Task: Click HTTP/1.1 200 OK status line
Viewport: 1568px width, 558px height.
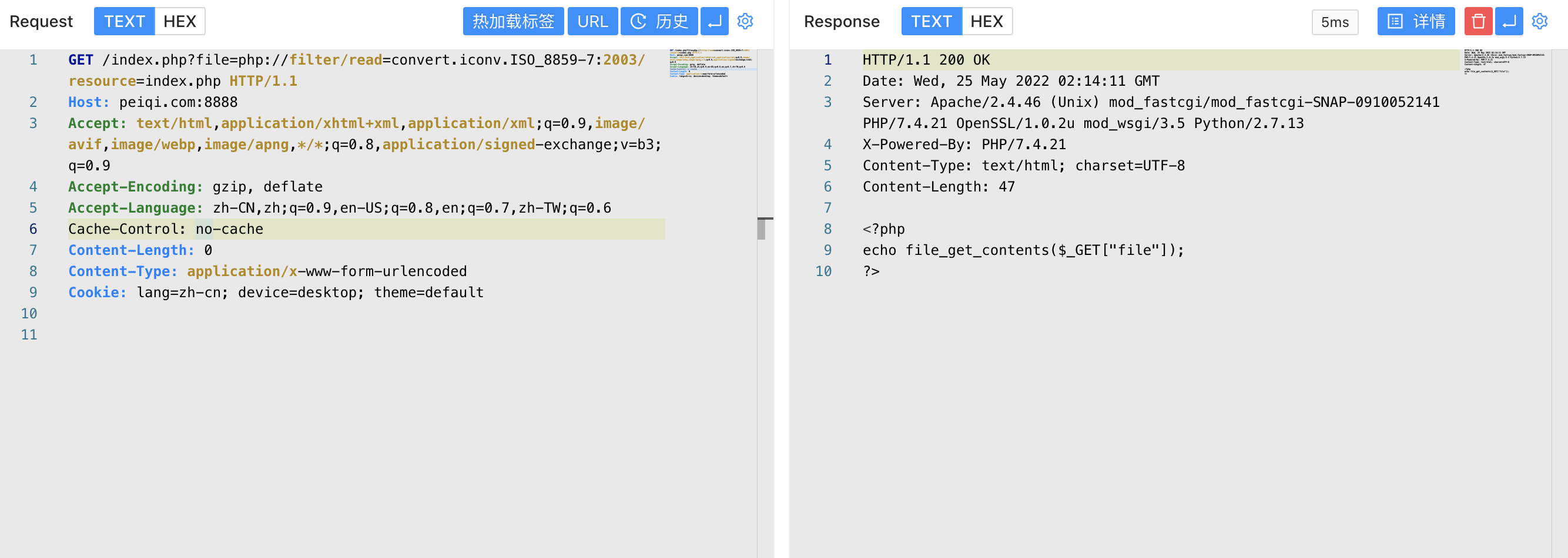Action: [x=926, y=60]
